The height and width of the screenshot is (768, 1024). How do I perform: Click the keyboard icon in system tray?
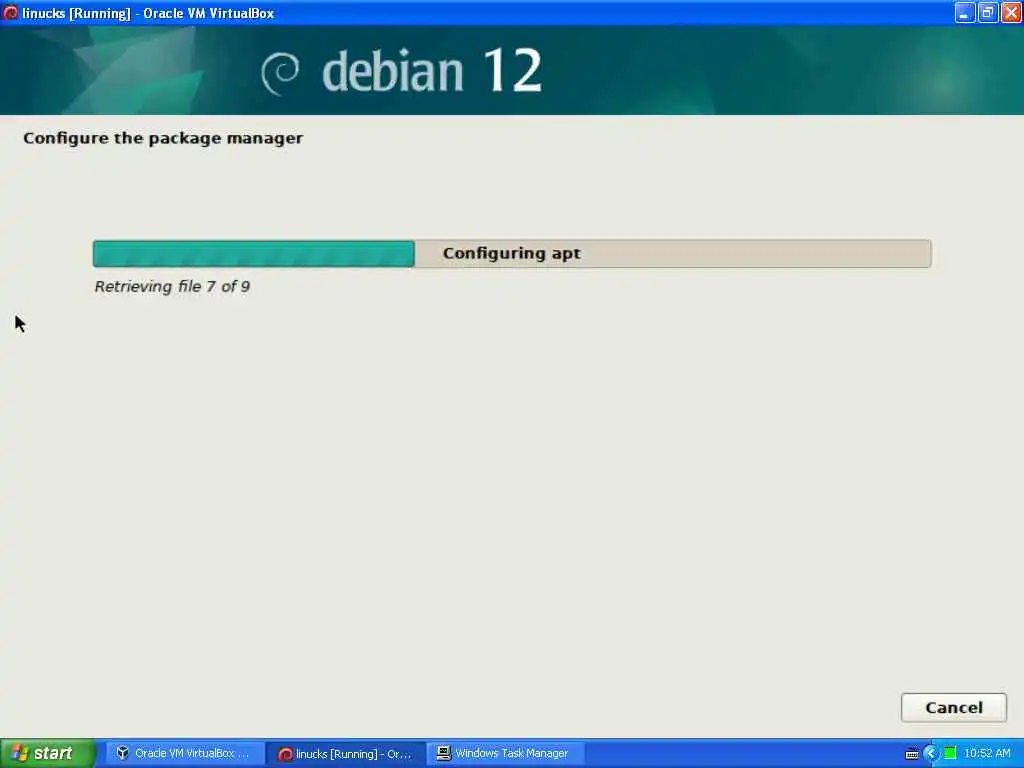(x=912, y=754)
